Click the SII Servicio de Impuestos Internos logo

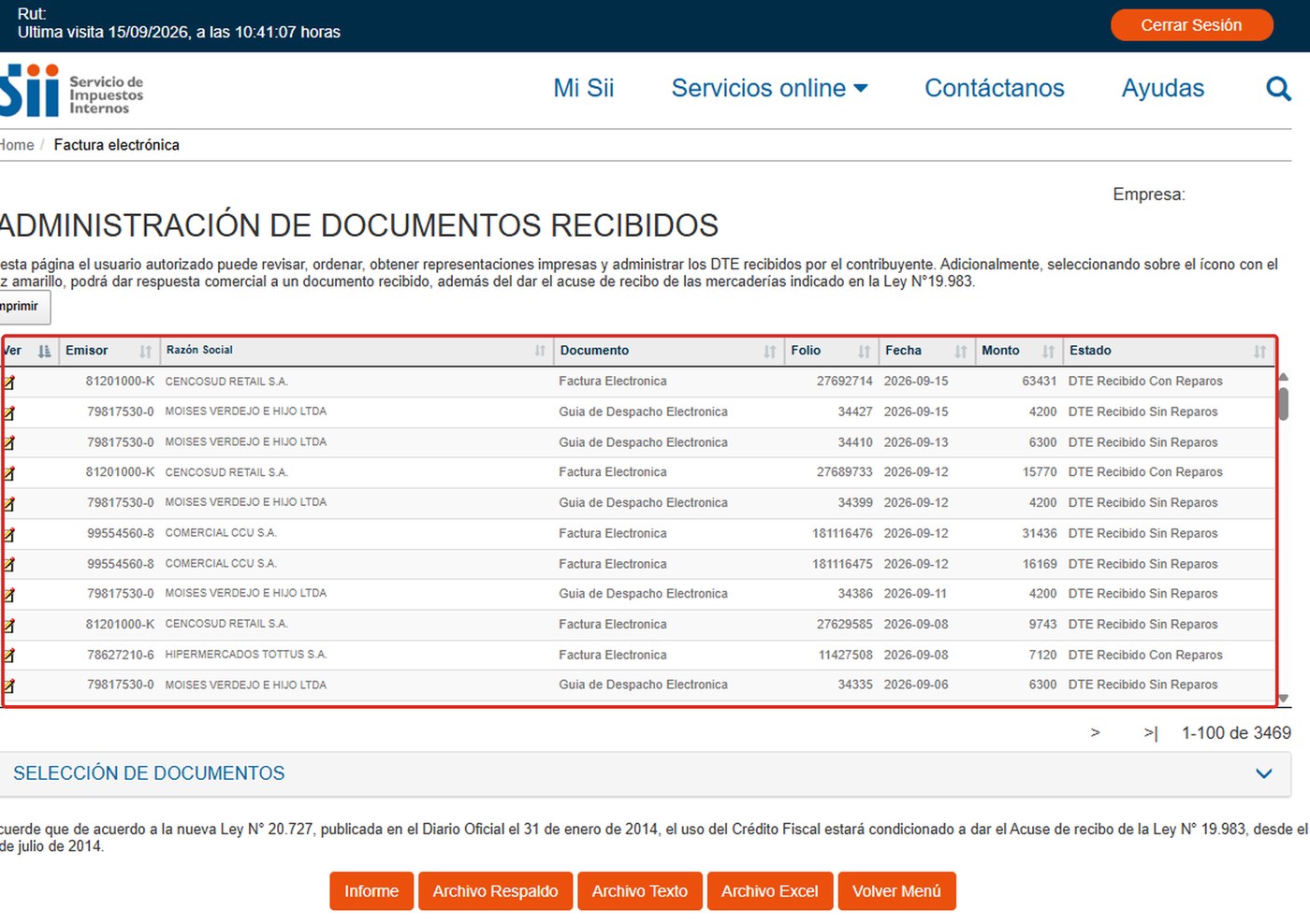(x=71, y=91)
